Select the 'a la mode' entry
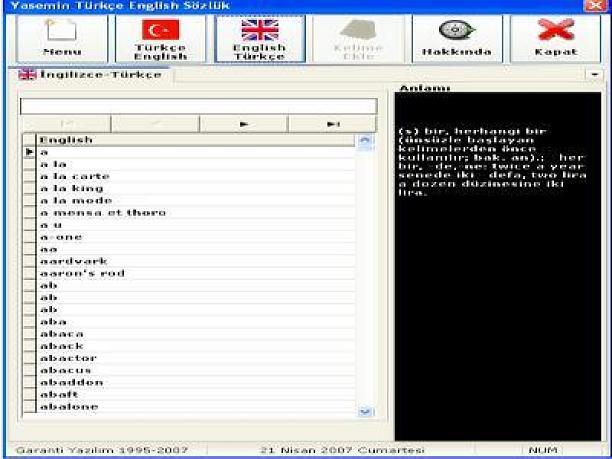 (195, 200)
